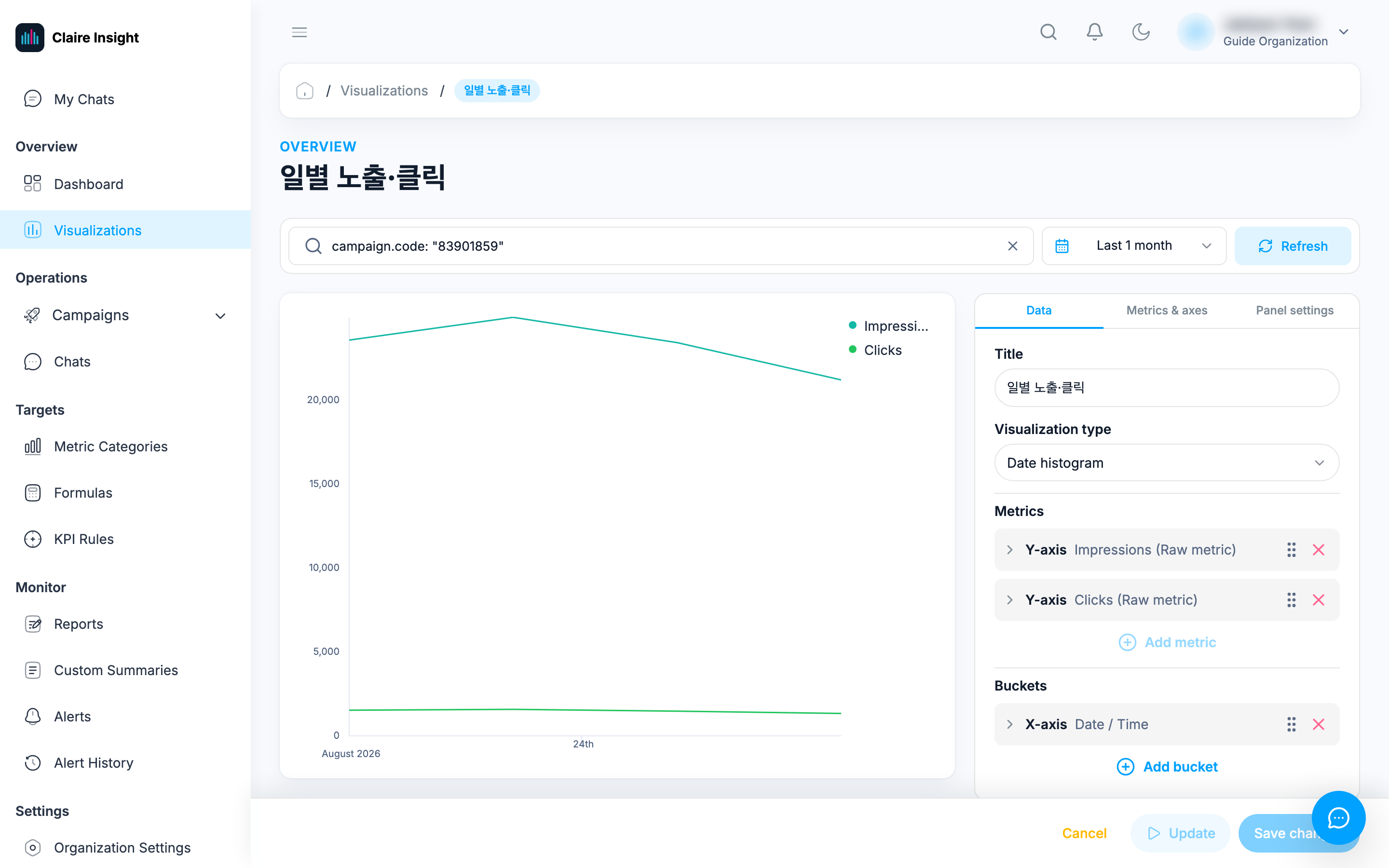Open search with the magnifier icon in header
This screenshot has width=1389, height=868.
[x=1048, y=31]
